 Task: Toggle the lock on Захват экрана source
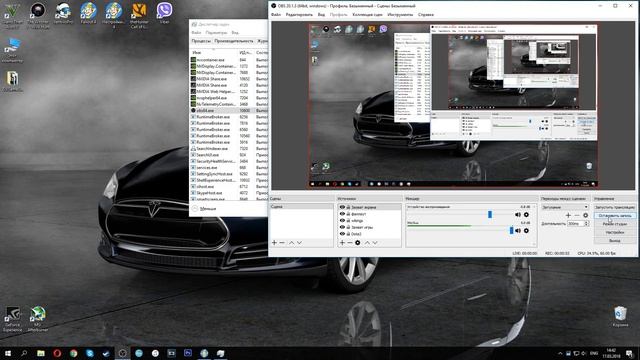(x=348, y=207)
